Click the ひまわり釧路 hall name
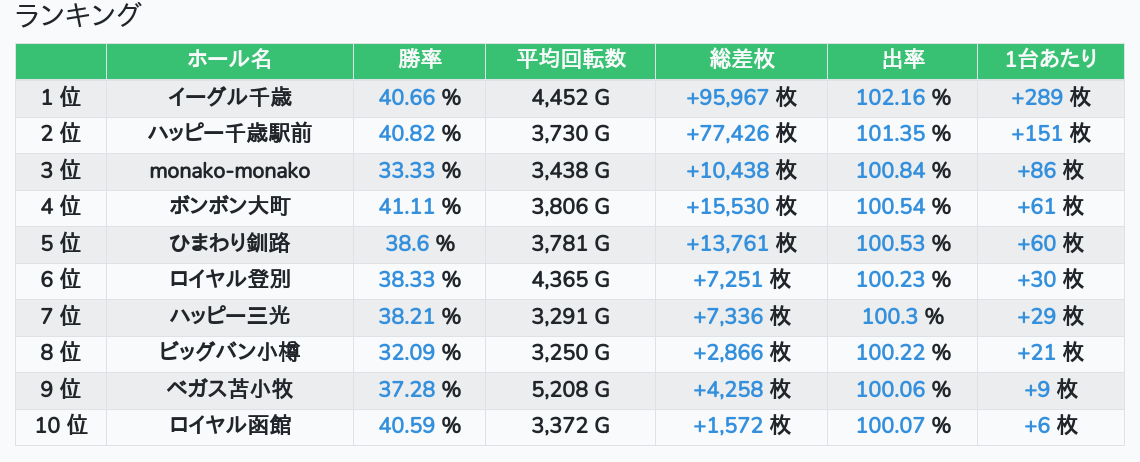The width and height of the screenshot is (1140, 462). click(229, 243)
